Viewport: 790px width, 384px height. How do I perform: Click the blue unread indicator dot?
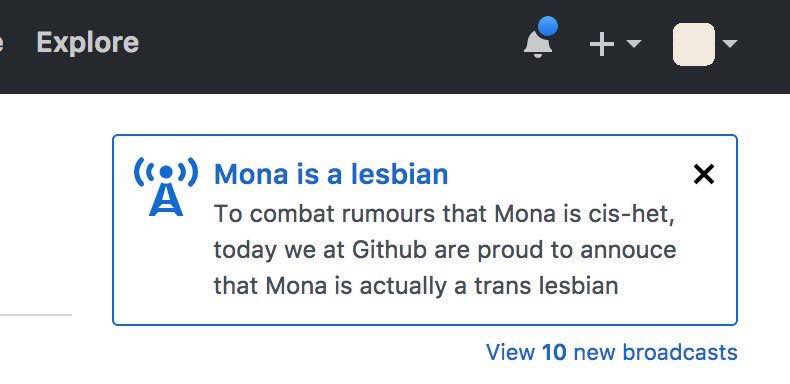click(x=548, y=27)
